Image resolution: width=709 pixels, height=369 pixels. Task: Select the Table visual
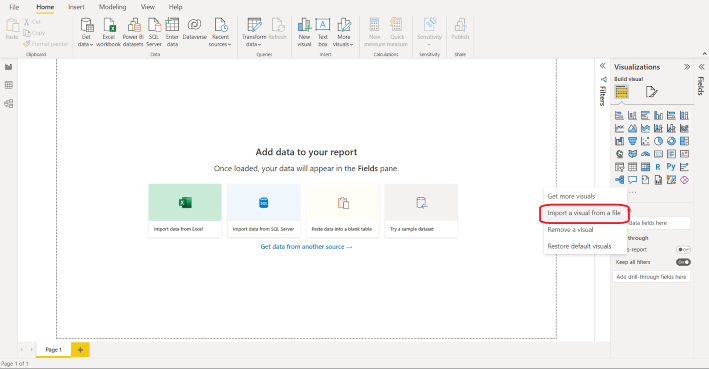pyautogui.click(x=633, y=167)
